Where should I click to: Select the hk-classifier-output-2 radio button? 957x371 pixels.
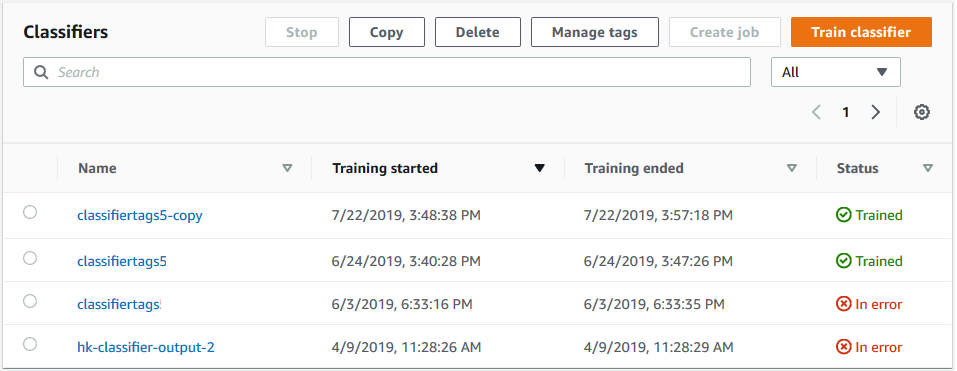tap(30, 344)
